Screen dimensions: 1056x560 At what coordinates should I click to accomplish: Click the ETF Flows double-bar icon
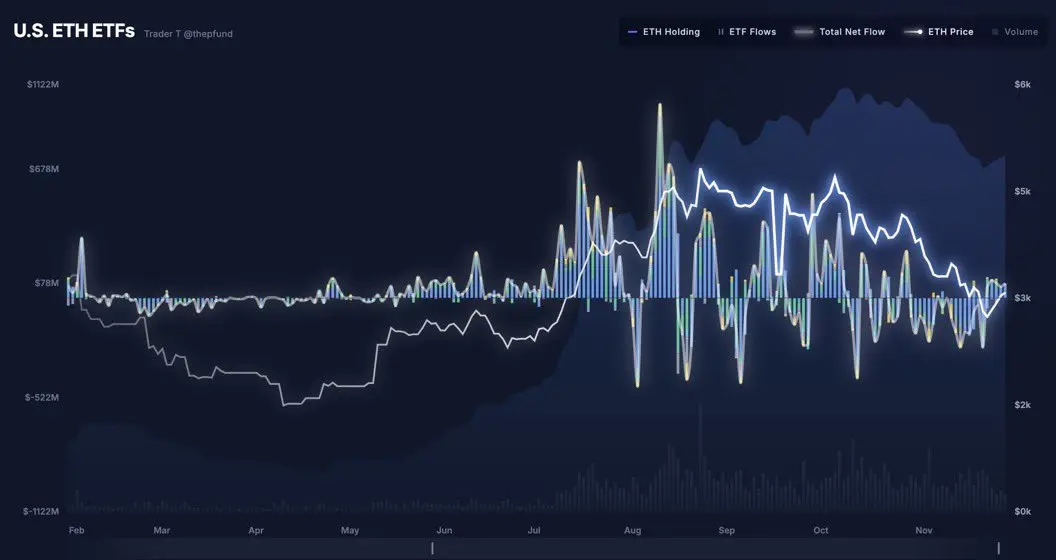tap(721, 32)
